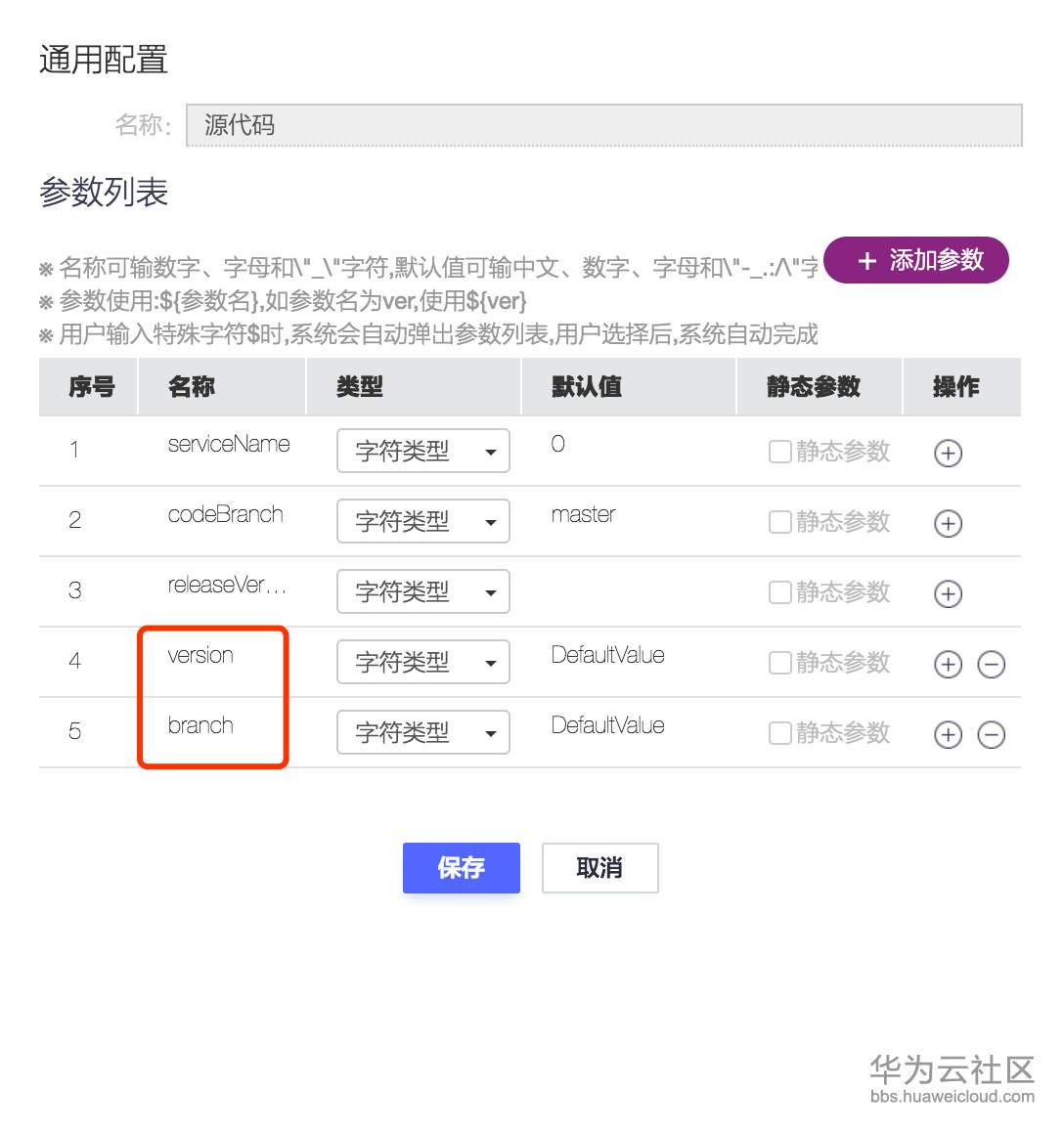Screen dimensions: 1064x1132
Task: Enable 静态参数 for the releaseVer parameter
Action: tap(779, 592)
